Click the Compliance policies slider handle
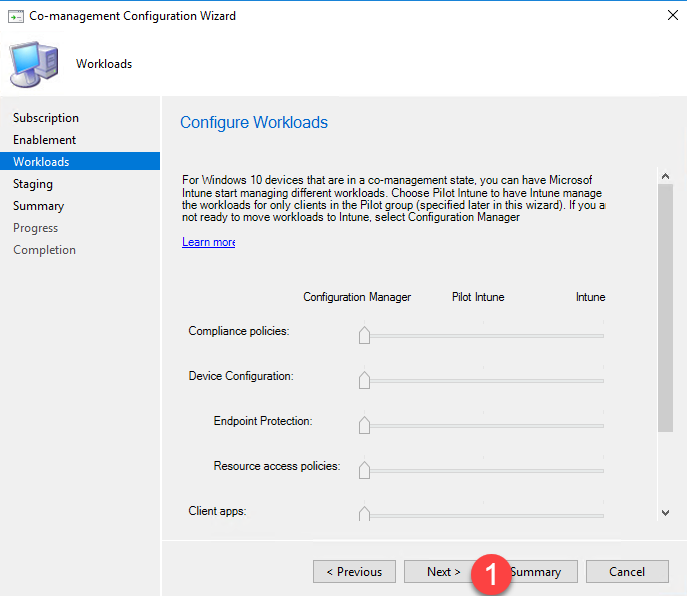 coord(364,334)
